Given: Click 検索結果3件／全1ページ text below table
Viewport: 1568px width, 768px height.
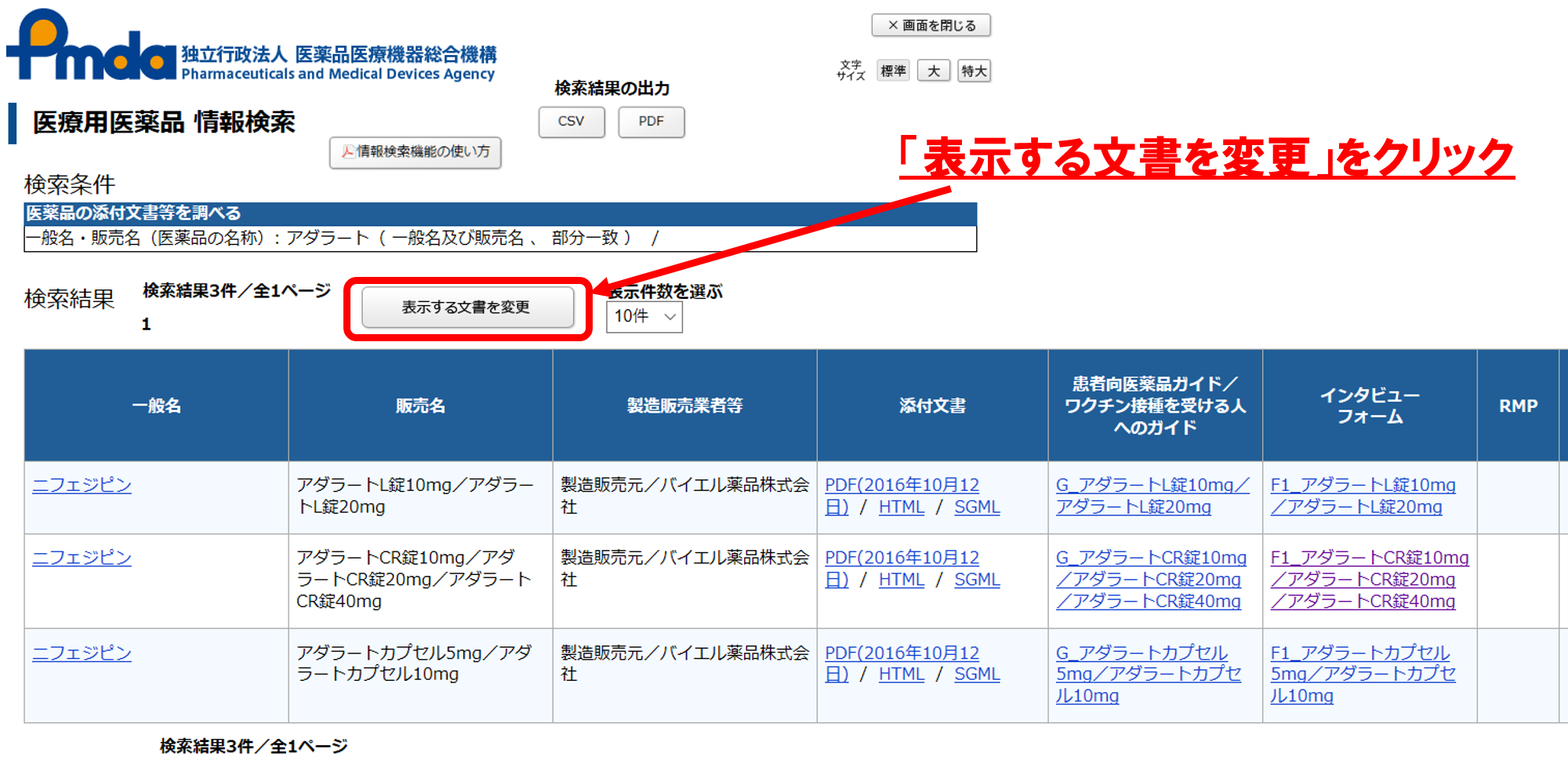Looking at the screenshot, I should (254, 746).
